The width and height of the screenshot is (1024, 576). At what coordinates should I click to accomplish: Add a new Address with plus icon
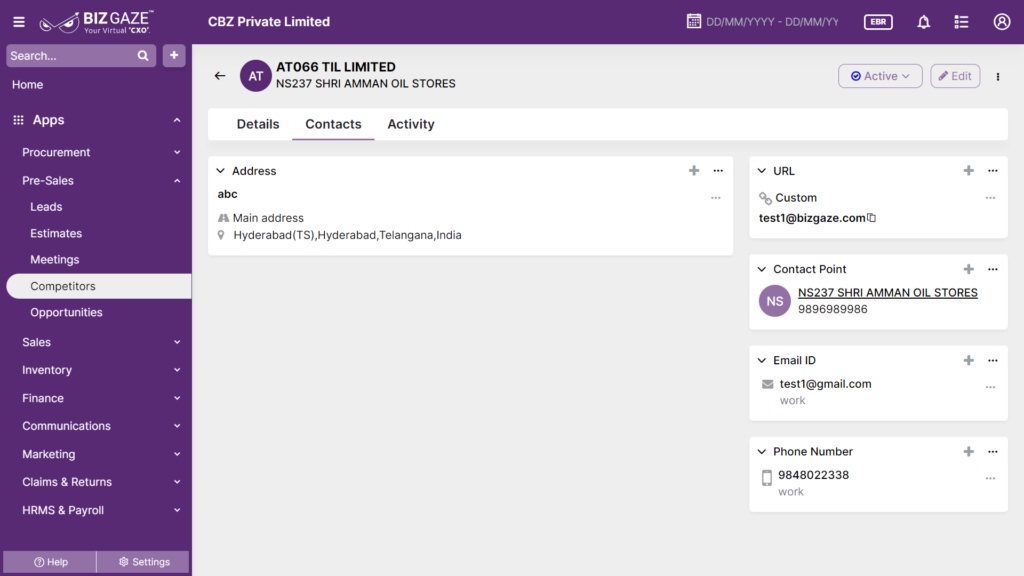coord(694,170)
